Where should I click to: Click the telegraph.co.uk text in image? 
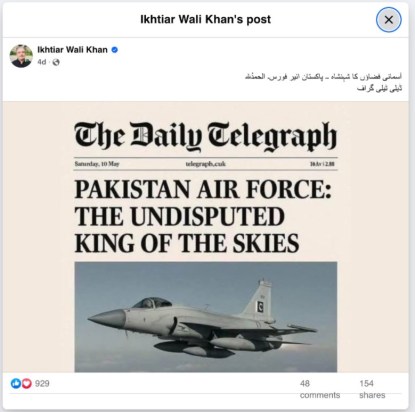click(205, 164)
